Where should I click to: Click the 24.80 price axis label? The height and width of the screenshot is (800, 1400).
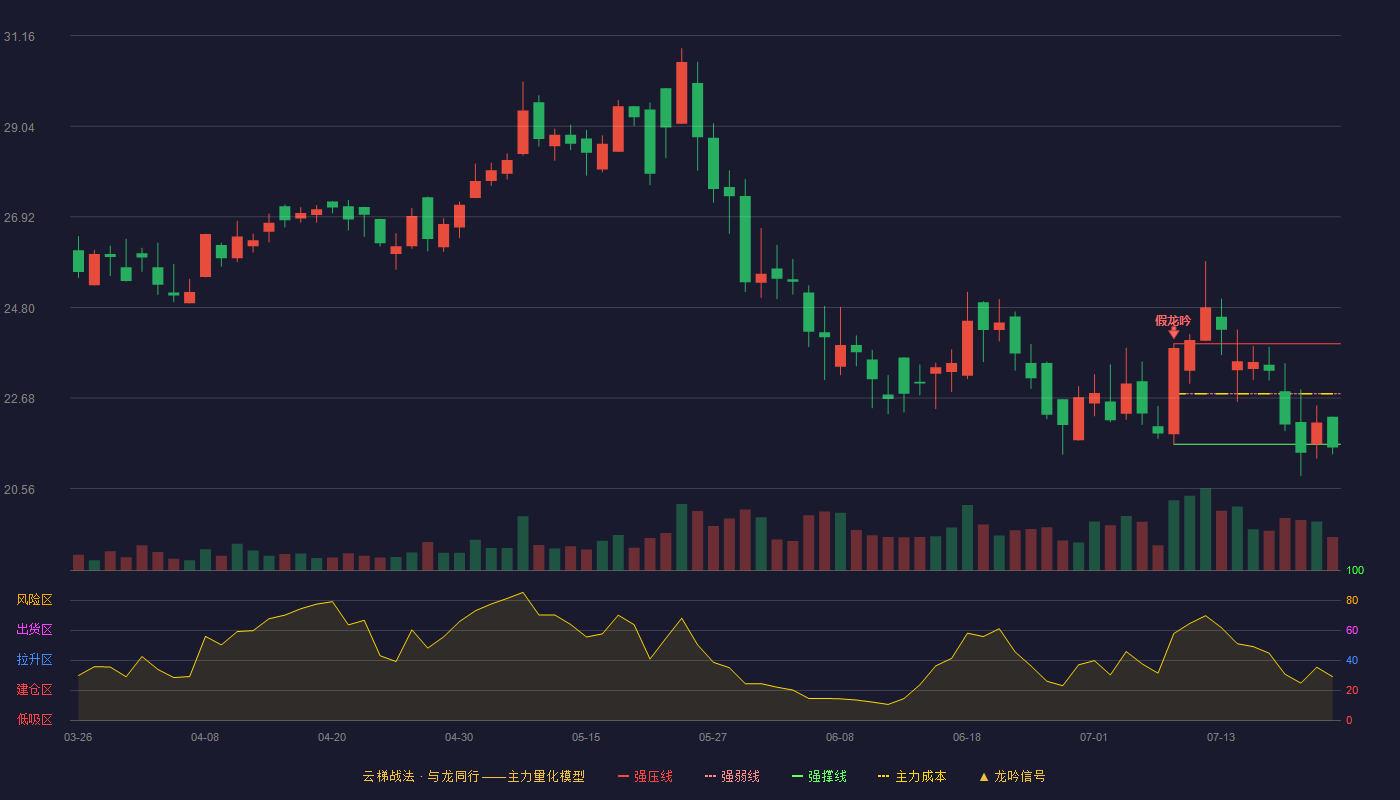tap(19, 309)
